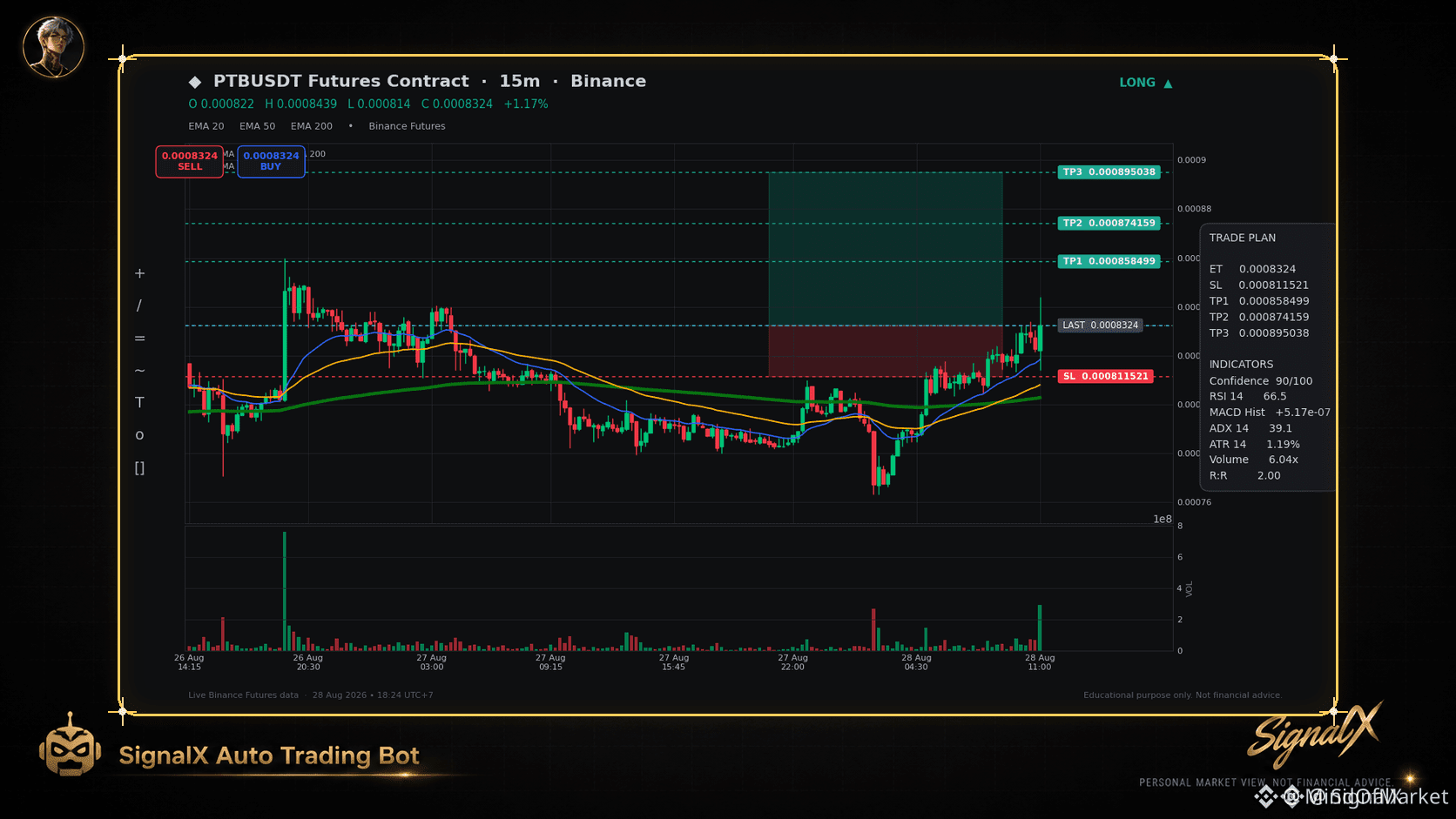Click the 0.00076 price axis label
Image resolution: width=1456 pixels, height=819 pixels.
coord(1195,502)
